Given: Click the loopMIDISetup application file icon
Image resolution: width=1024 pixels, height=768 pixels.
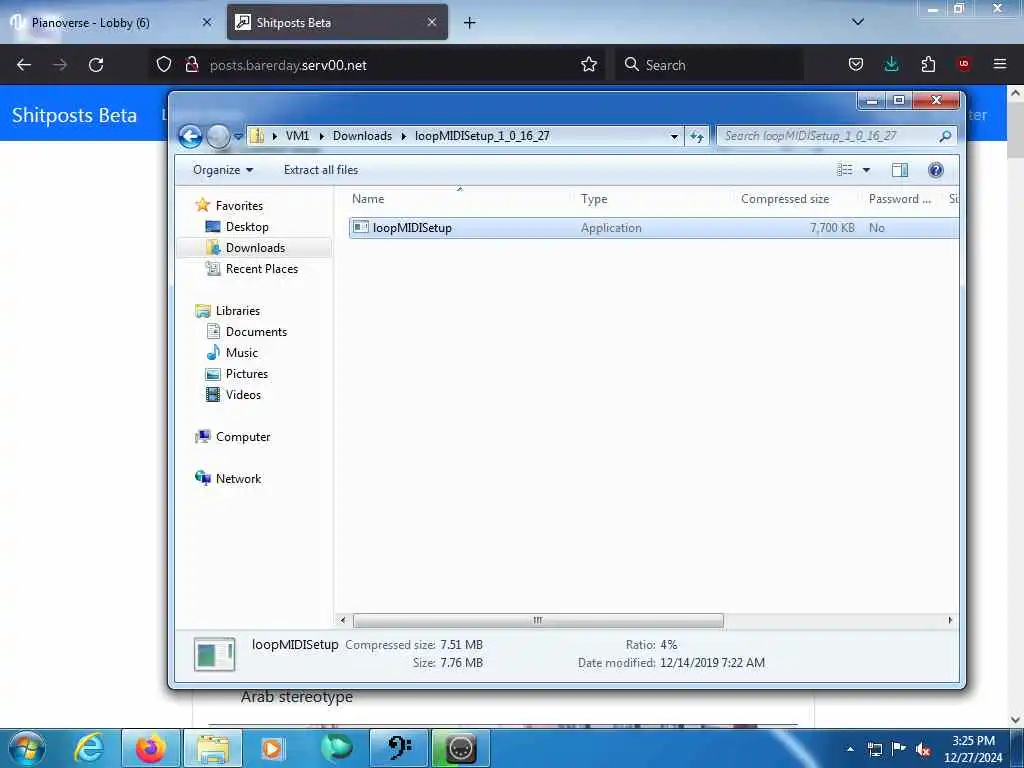Looking at the screenshot, I should coord(360,227).
